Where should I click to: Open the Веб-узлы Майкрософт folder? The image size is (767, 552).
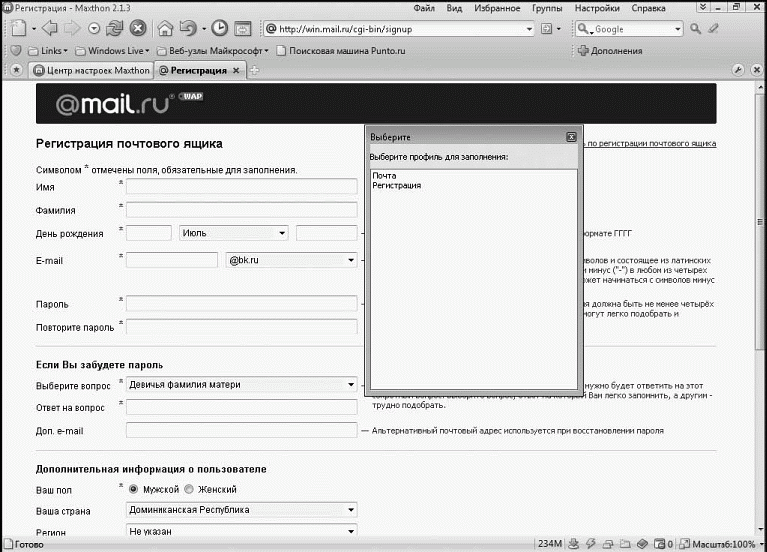click(213, 51)
